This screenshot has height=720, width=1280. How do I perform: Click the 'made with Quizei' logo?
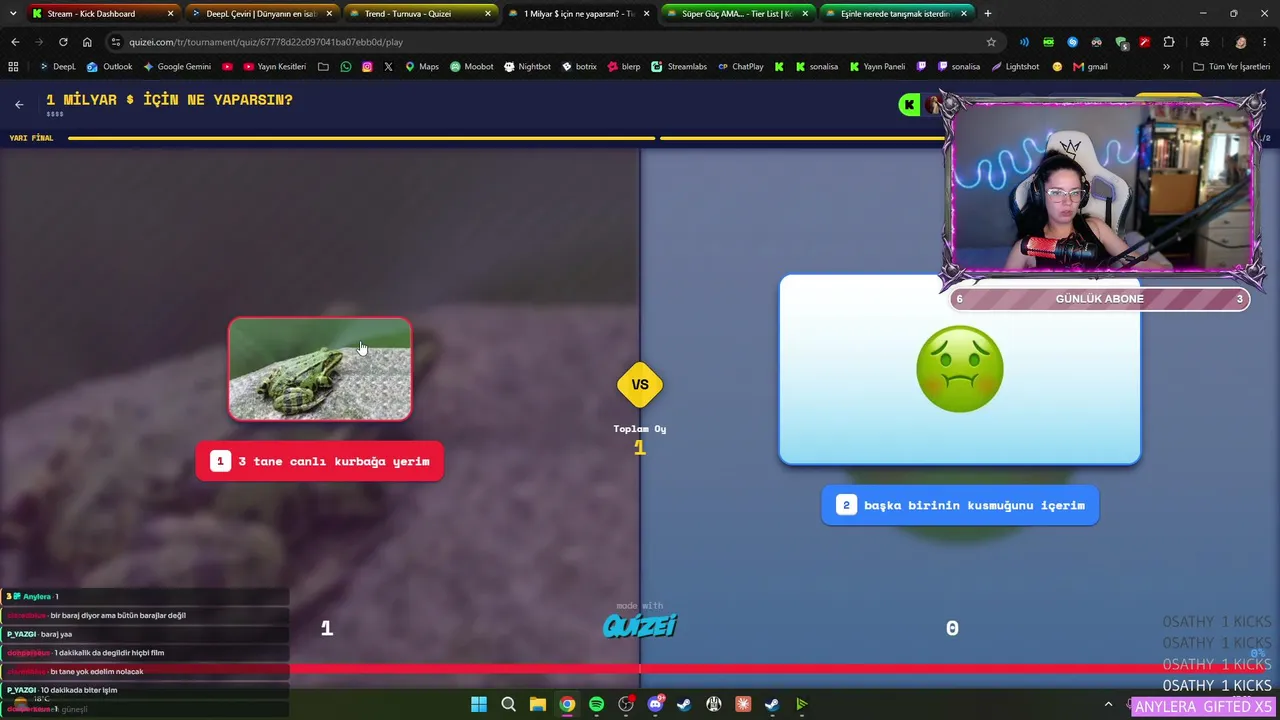click(x=640, y=622)
